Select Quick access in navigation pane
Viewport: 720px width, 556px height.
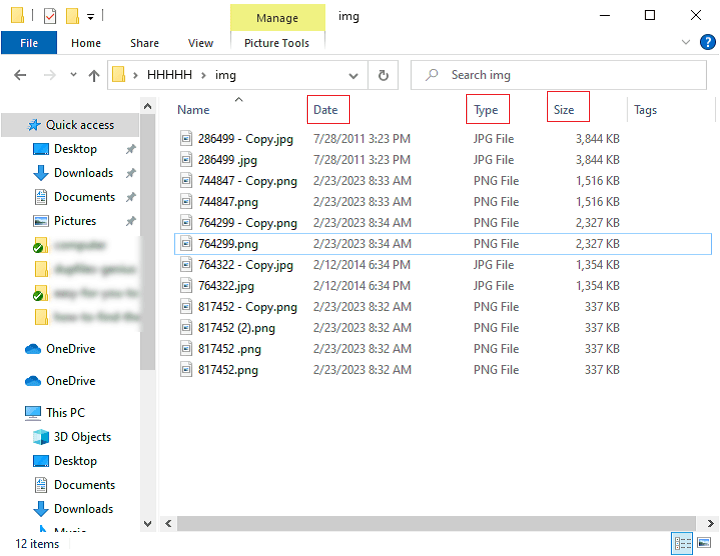point(70,125)
